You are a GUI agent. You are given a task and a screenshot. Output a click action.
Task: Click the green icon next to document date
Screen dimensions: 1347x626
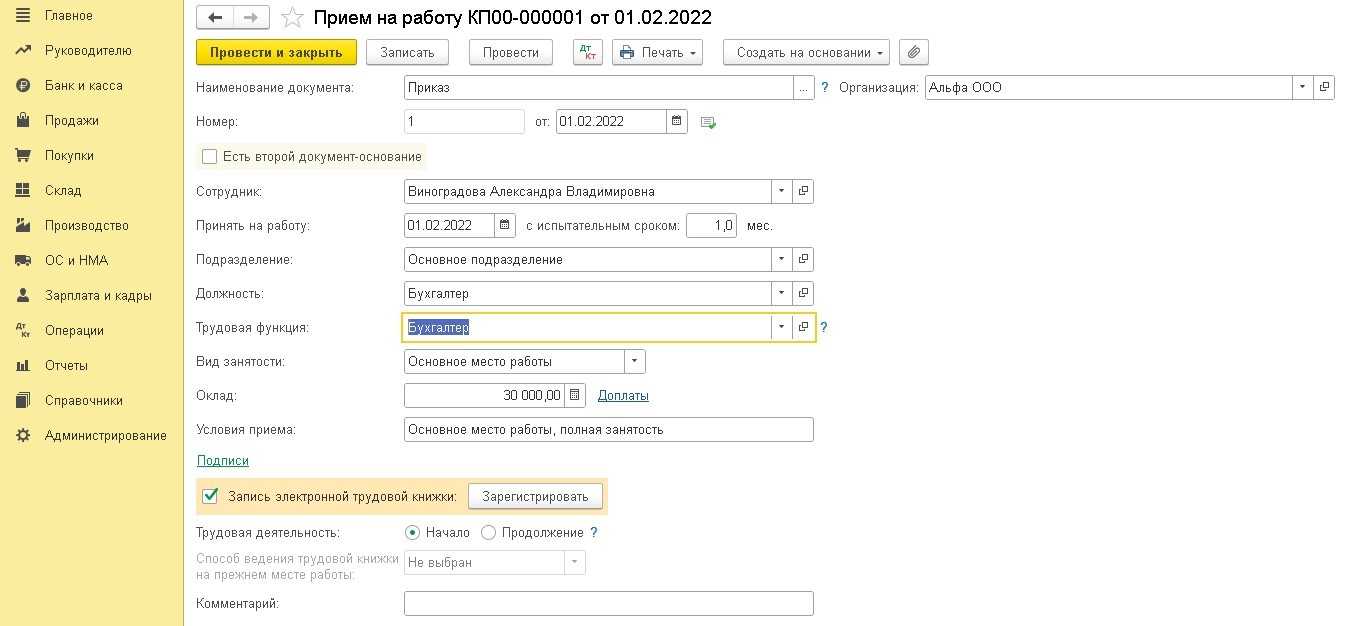[x=709, y=122]
